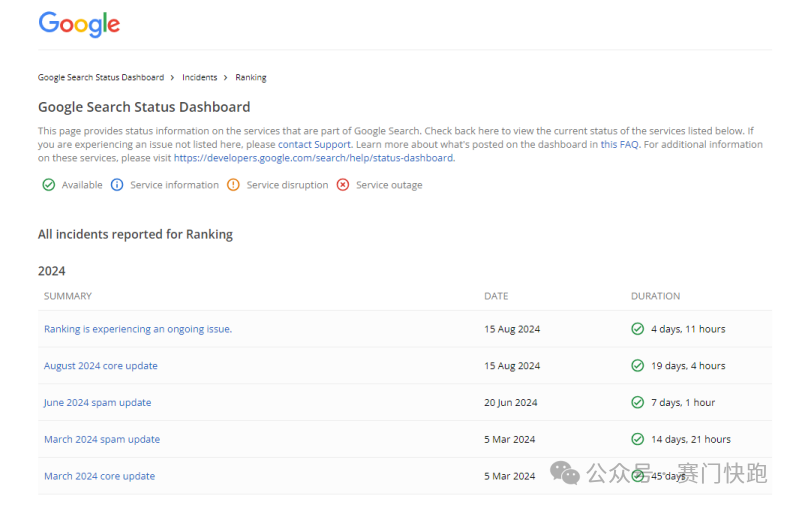Click green check beside 7 days, 1 hour

coord(637,403)
